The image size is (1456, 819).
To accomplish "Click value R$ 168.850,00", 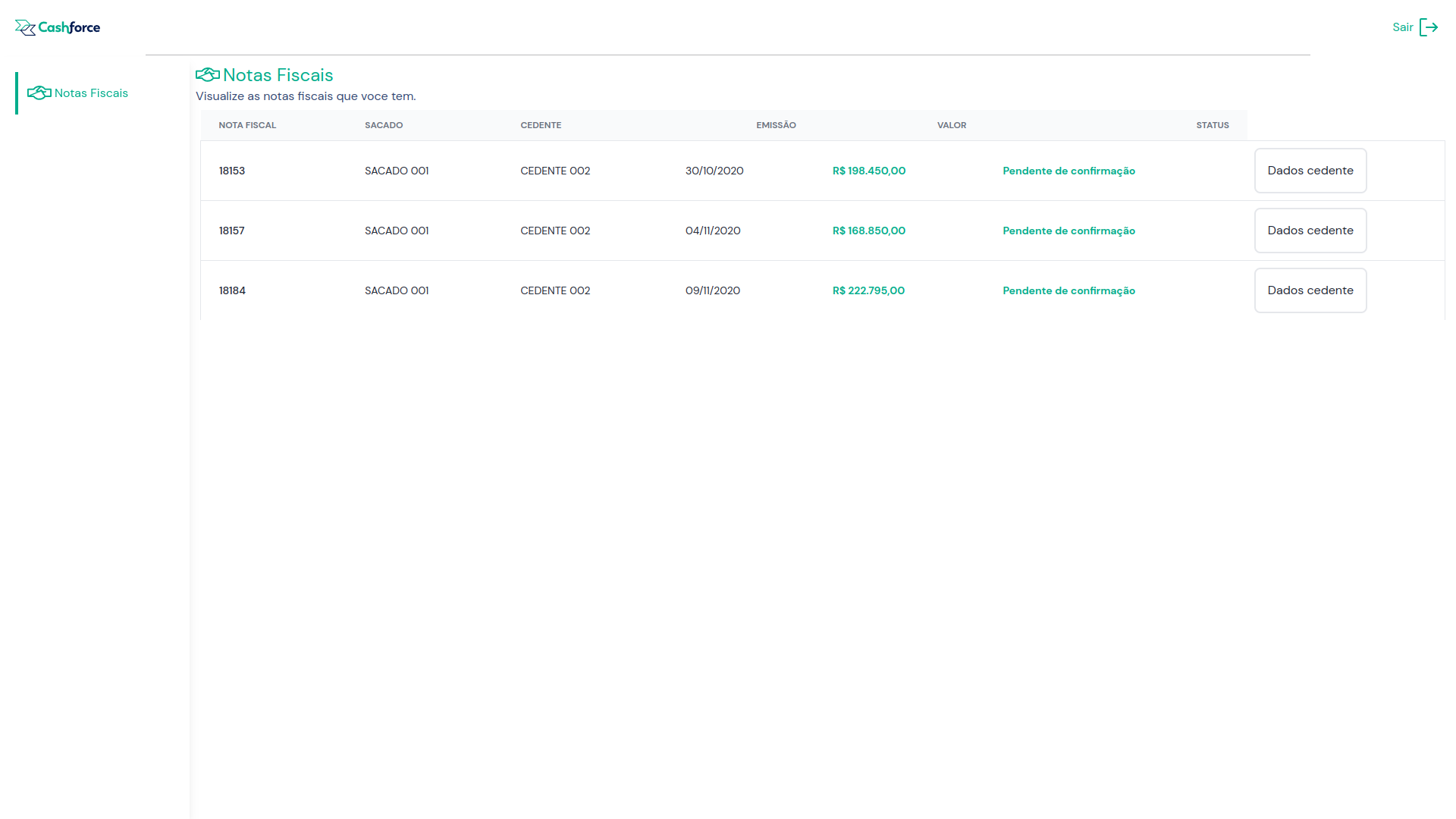I will click(868, 231).
